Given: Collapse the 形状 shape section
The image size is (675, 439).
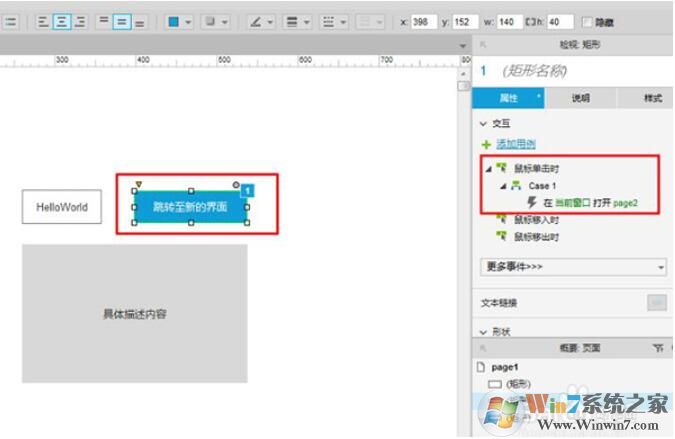Looking at the screenshot, I should [483, 332].
